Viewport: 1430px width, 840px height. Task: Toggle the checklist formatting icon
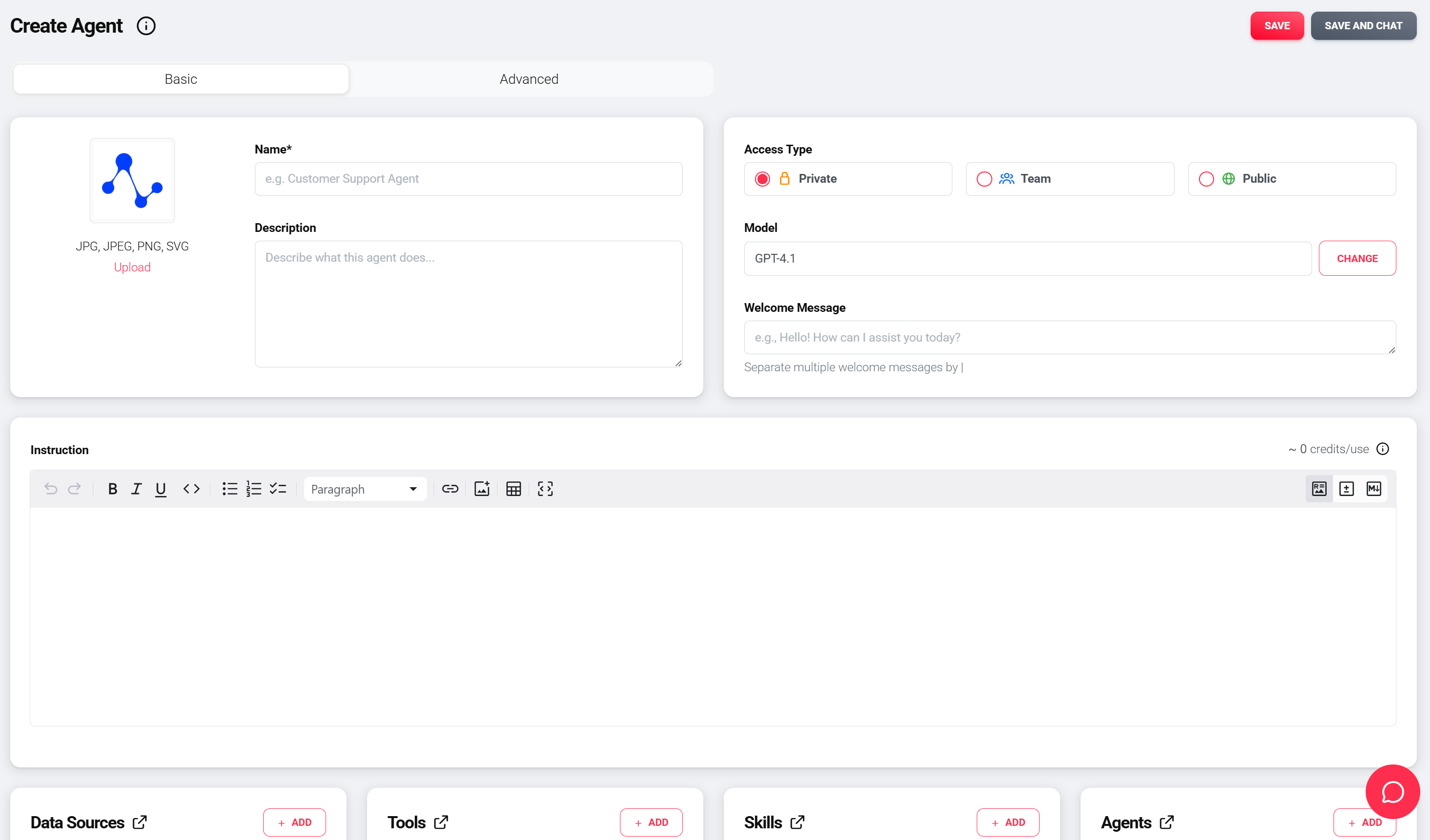point(277,489)
